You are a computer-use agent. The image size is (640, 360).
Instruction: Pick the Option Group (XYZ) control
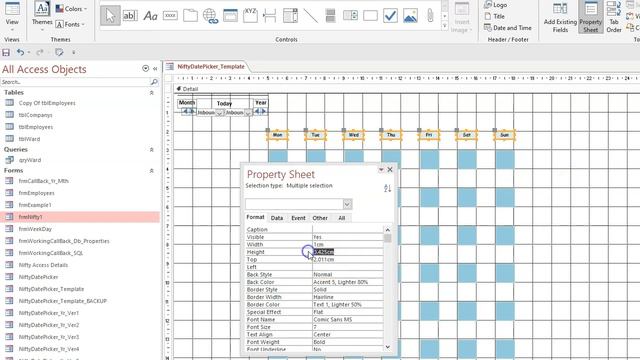pyautogui.click(x=250, y=16)
